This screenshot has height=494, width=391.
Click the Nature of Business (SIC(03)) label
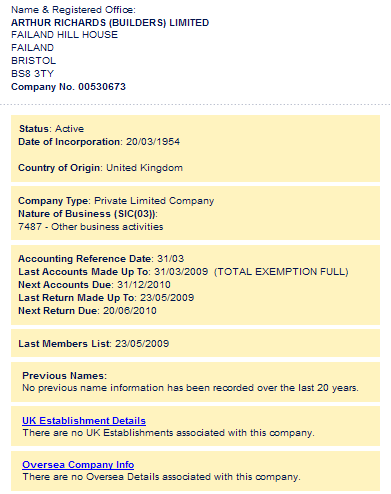click(88, 214)
